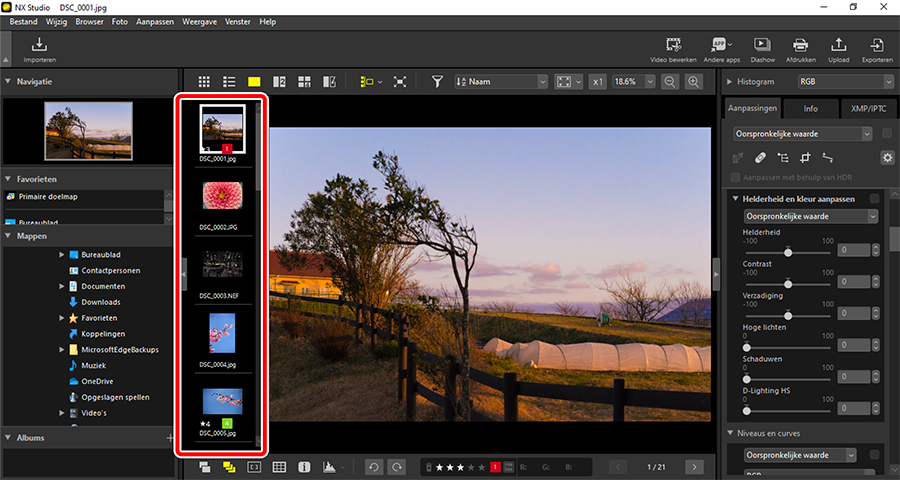Select the straighten tool
Image resolution: width=900 pixels, height=480 pixels.
point(827,157)
